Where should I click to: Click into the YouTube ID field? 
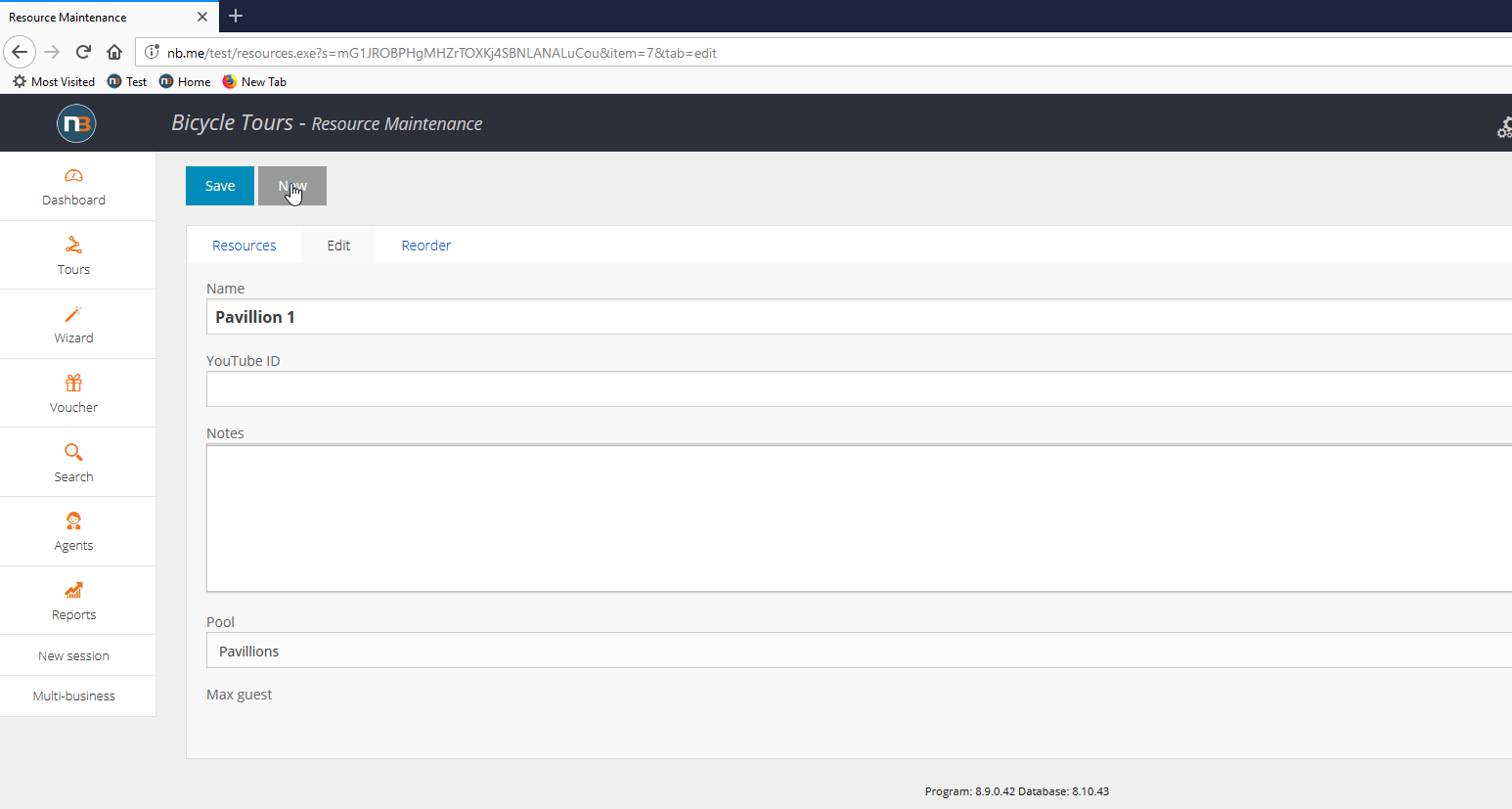pyautogui.click(x=859, y=389)
